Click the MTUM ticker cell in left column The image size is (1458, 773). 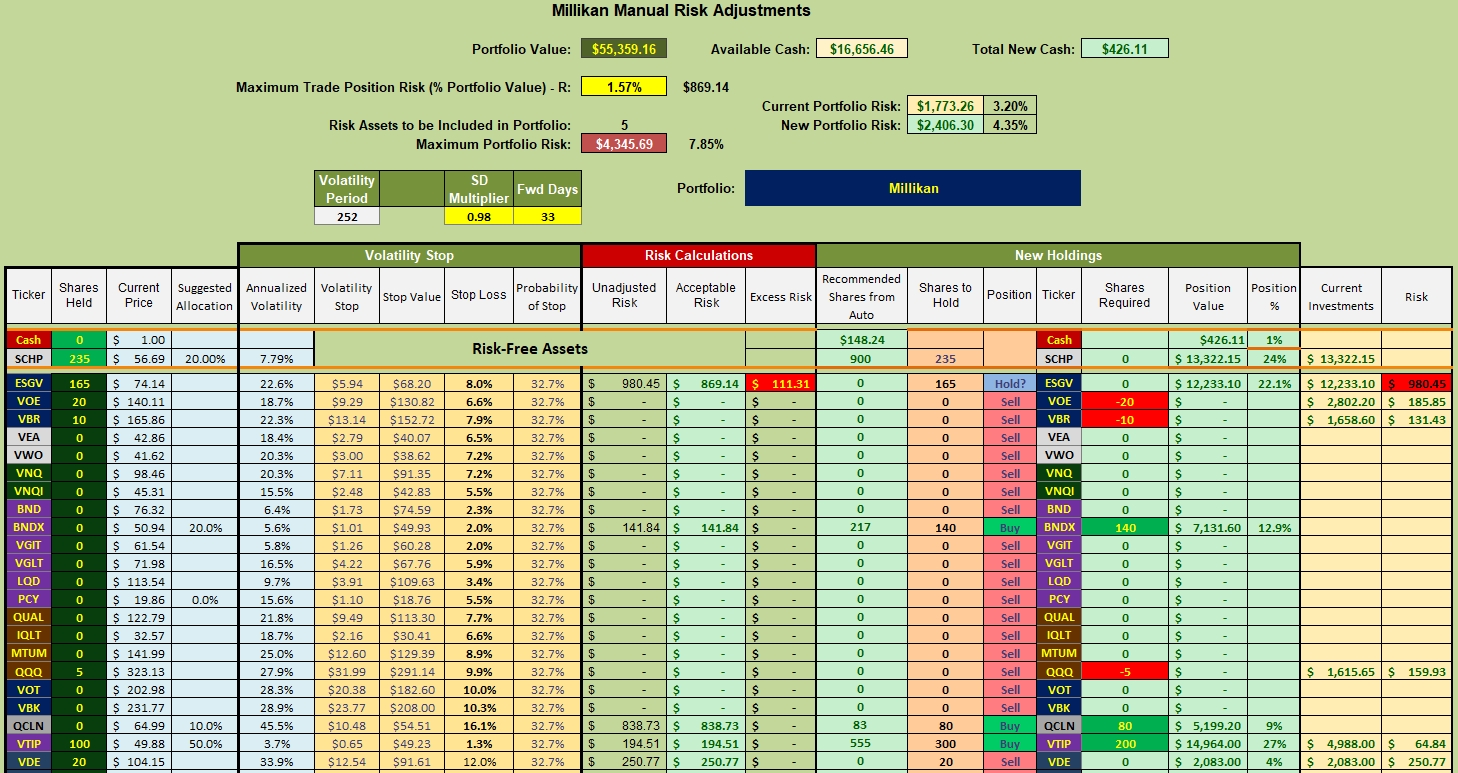point(28,653)
